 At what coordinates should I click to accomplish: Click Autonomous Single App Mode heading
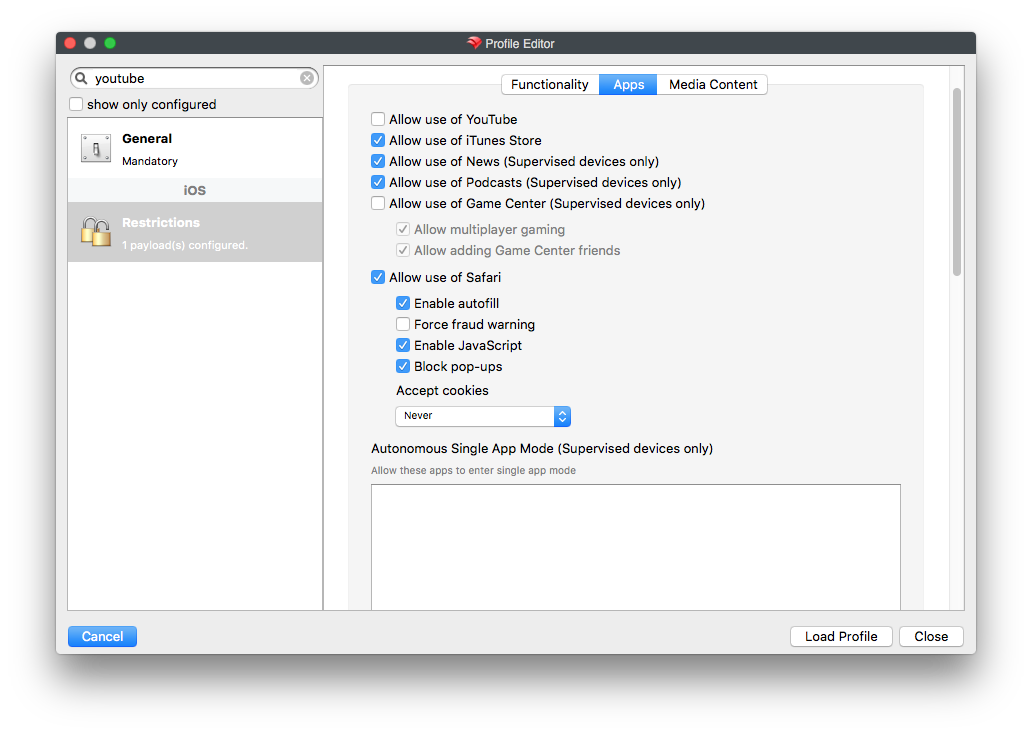tap(542, 449)
